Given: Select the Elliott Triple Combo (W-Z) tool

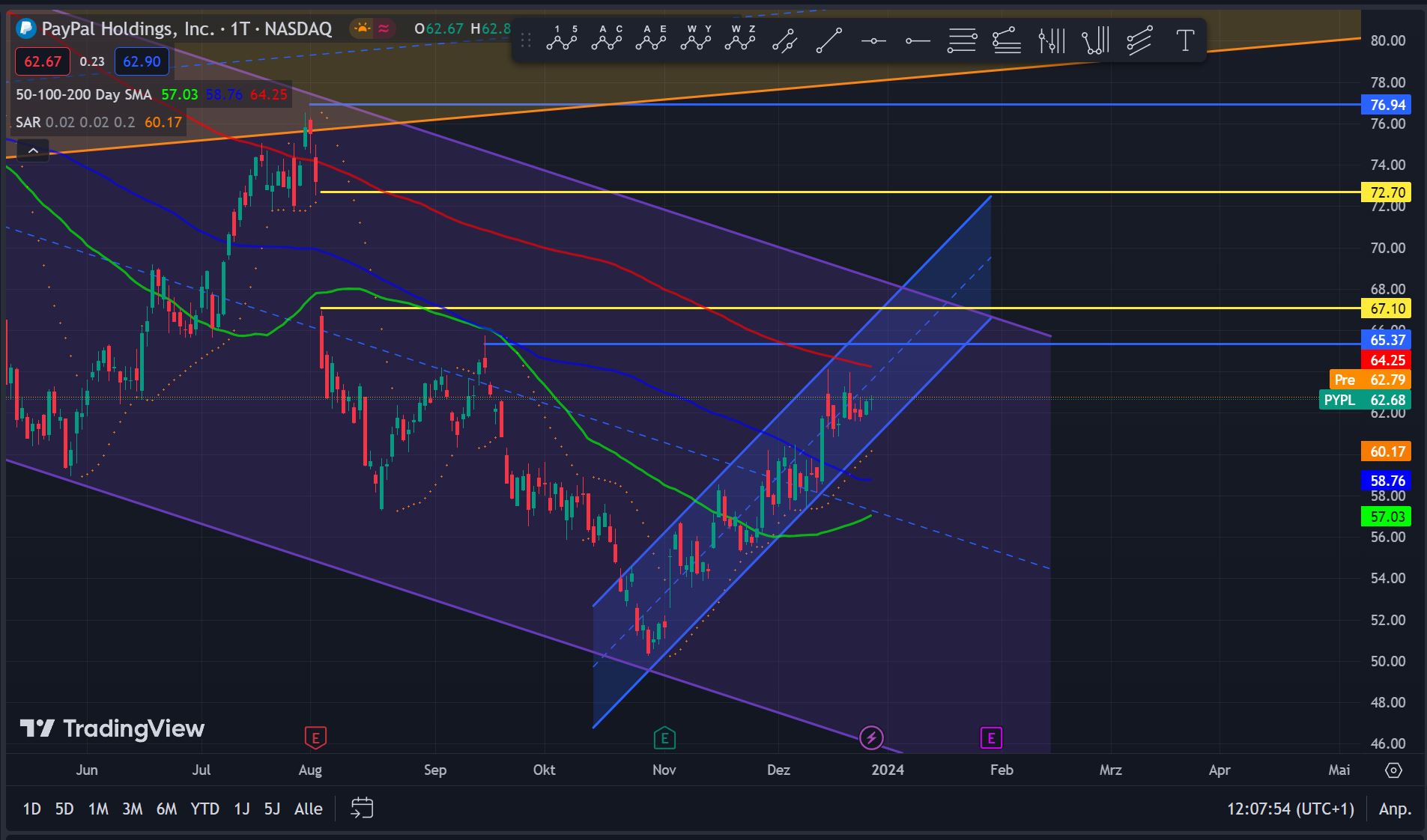Looking at the screenshot, I should point(740,40).
